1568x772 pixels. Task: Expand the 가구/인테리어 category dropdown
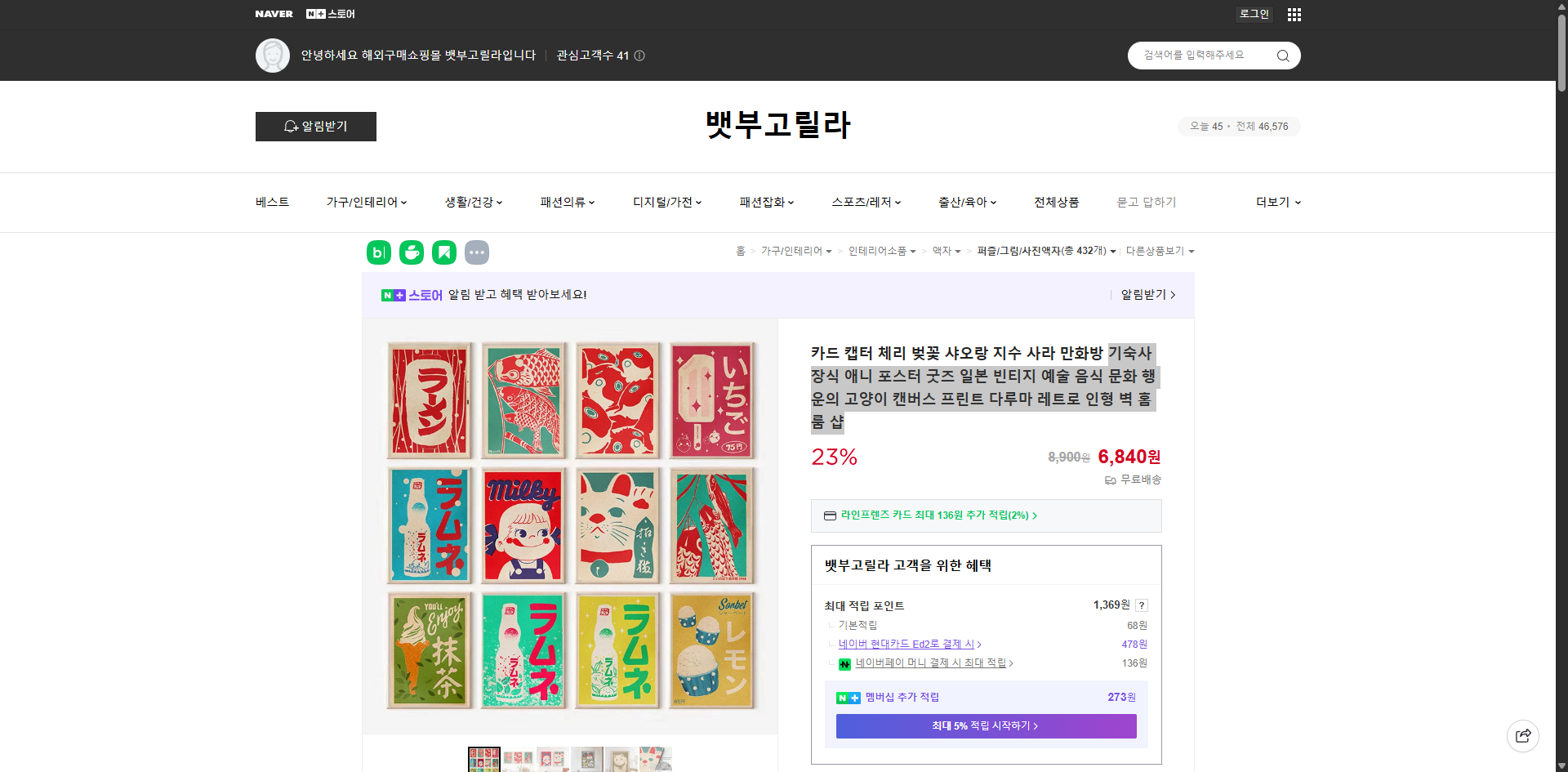pos(367,202)
